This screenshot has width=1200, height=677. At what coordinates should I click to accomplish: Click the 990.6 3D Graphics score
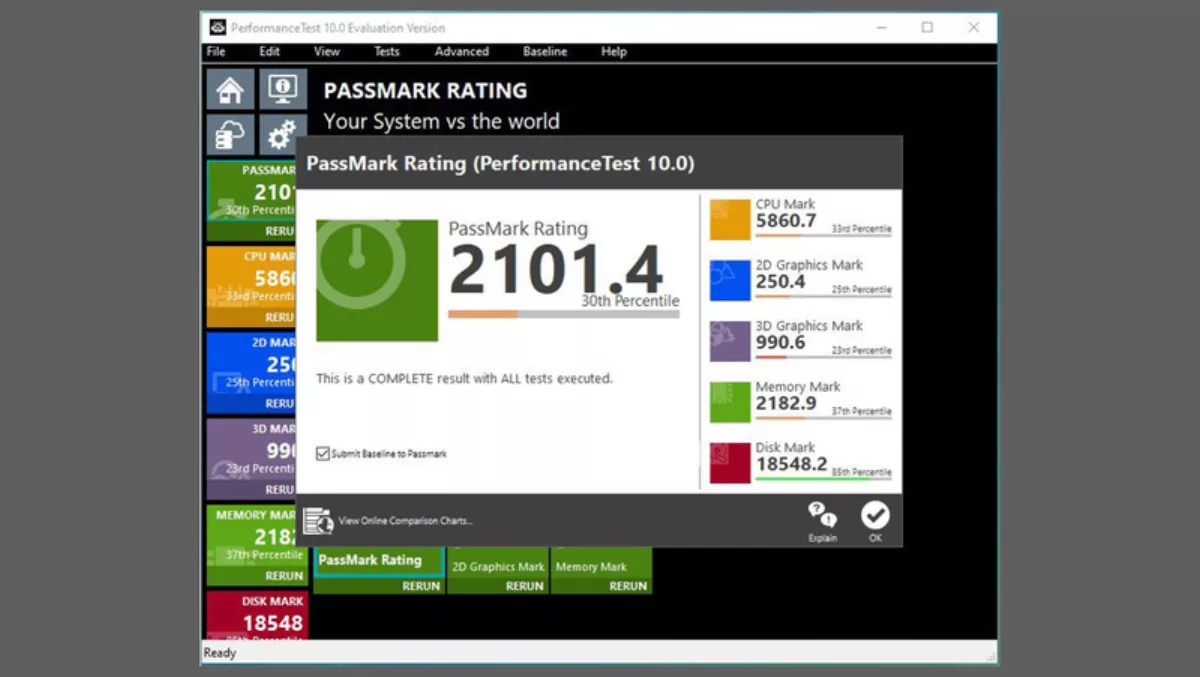coord(781,343)
